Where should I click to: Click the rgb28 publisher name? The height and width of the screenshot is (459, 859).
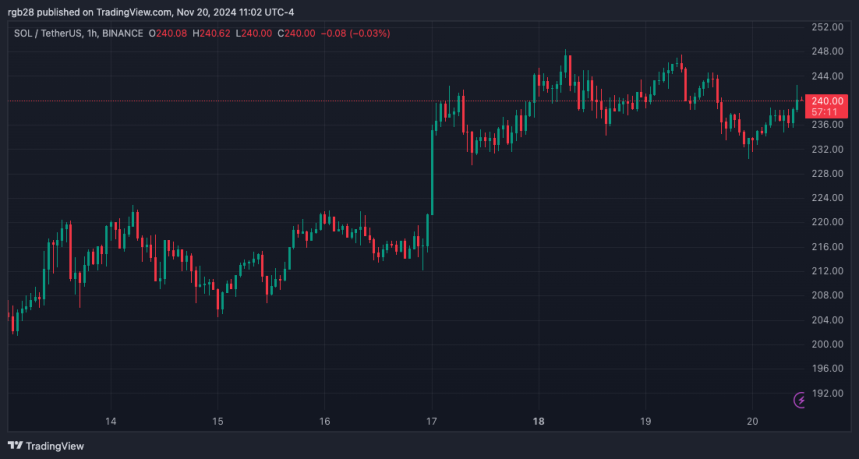tap(23, 12)
